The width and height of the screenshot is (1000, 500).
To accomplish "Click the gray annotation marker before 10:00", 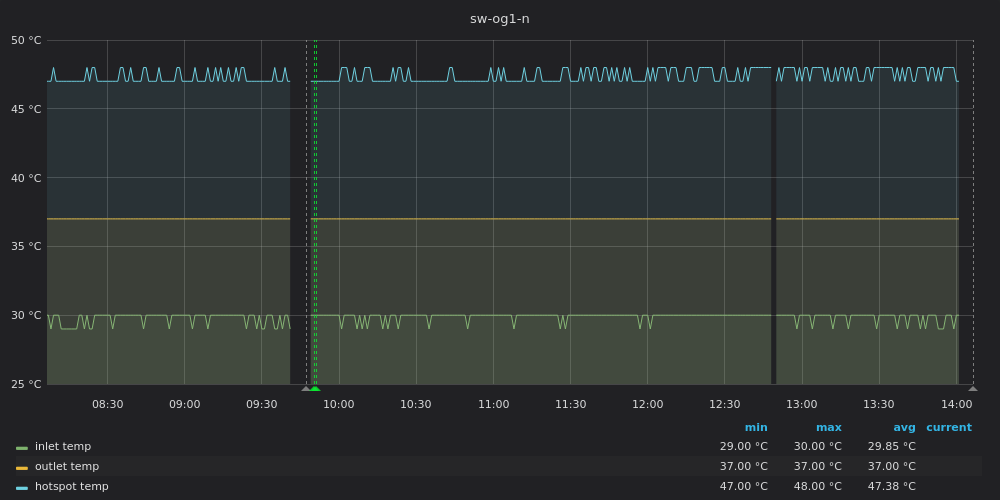I will (306, 388).
